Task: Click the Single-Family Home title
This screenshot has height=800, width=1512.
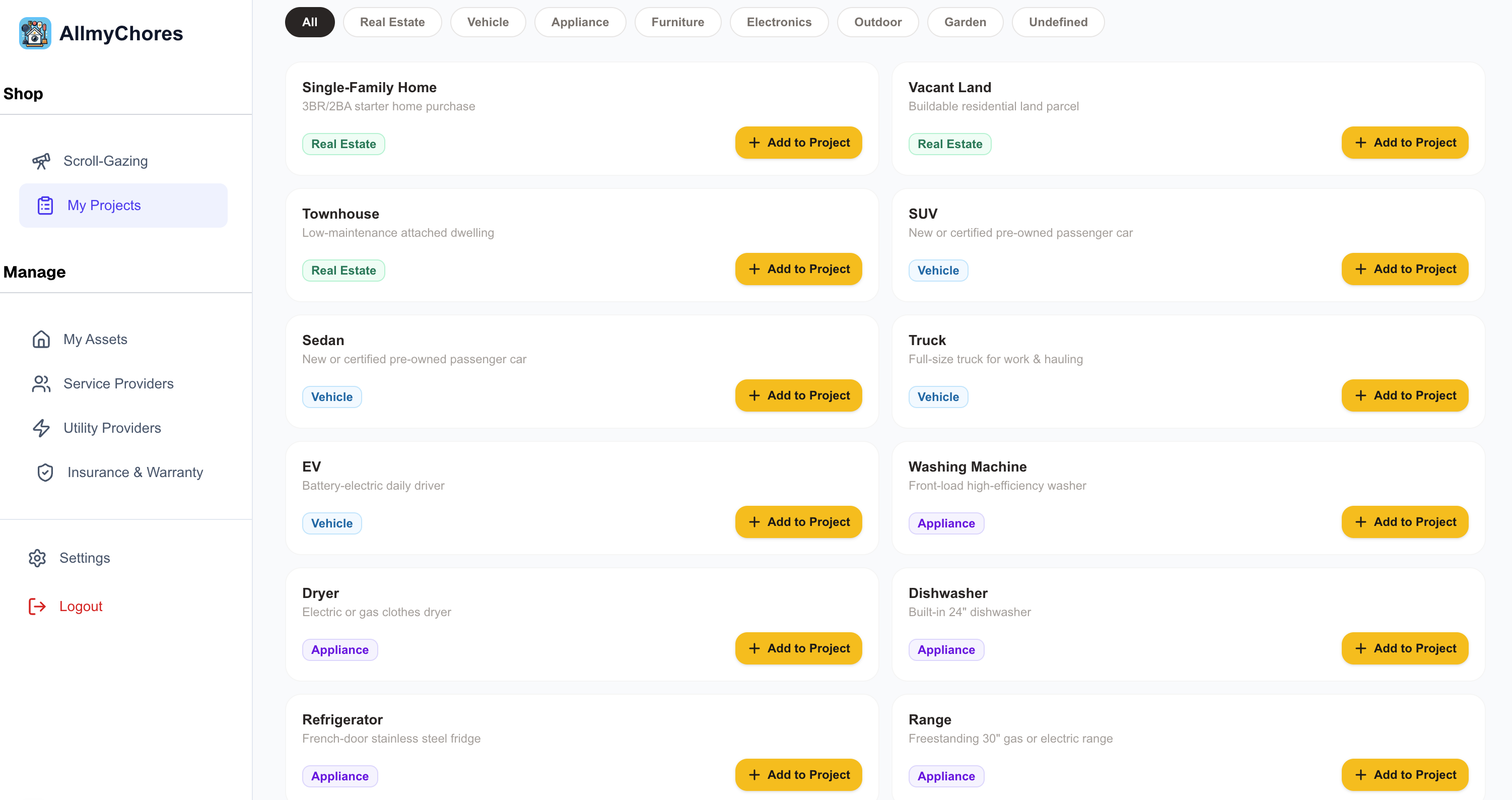Action: point(369,88)
